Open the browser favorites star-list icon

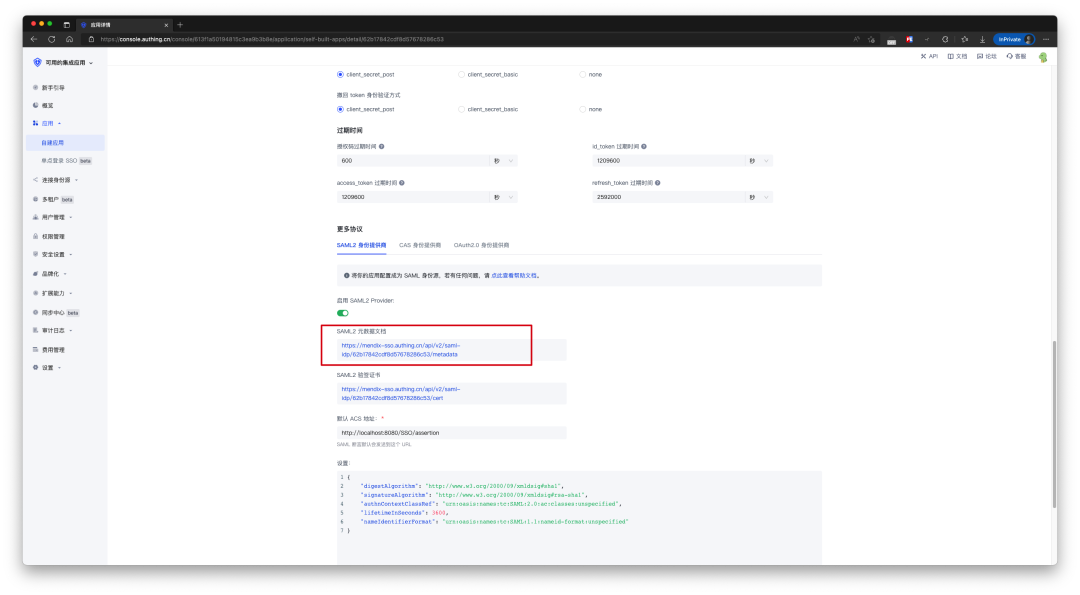pyautogui.click(x=964, y=39)
